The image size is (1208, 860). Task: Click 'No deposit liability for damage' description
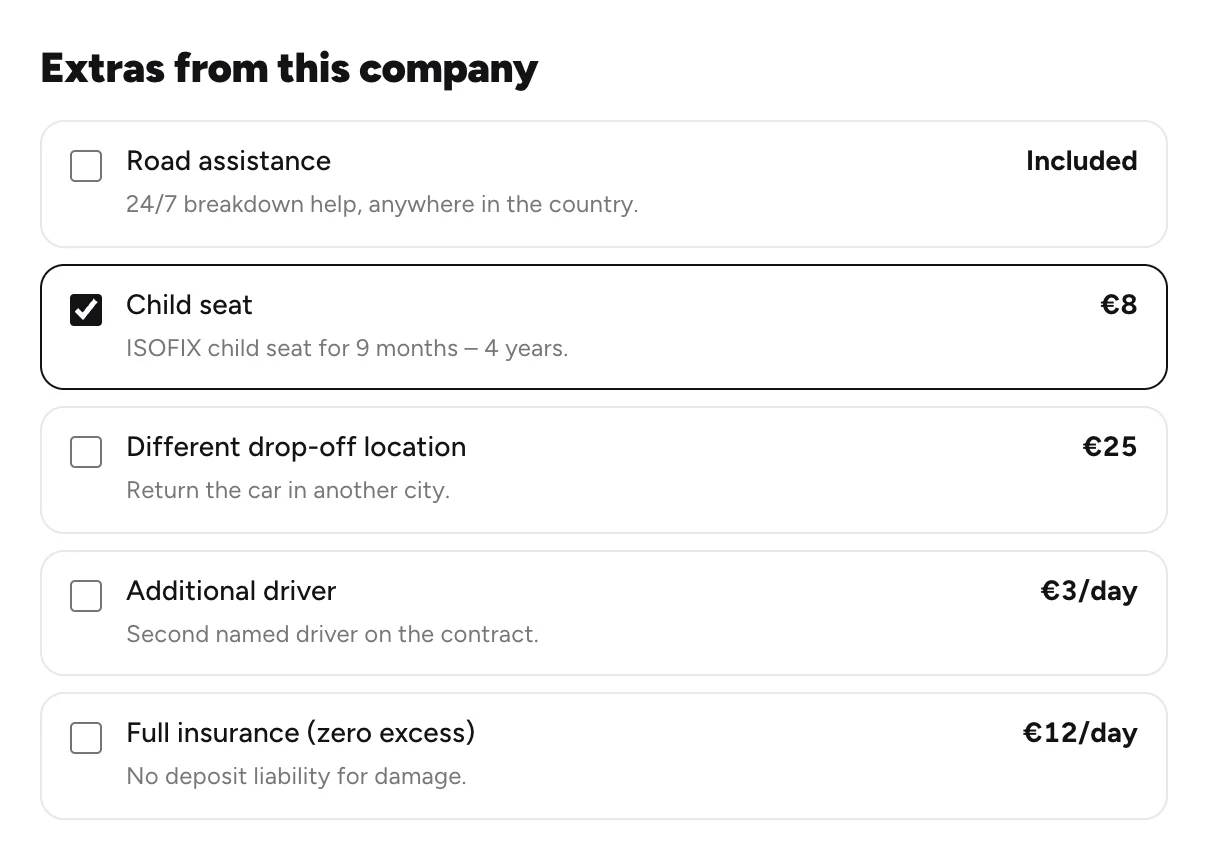tap(297, 777)
